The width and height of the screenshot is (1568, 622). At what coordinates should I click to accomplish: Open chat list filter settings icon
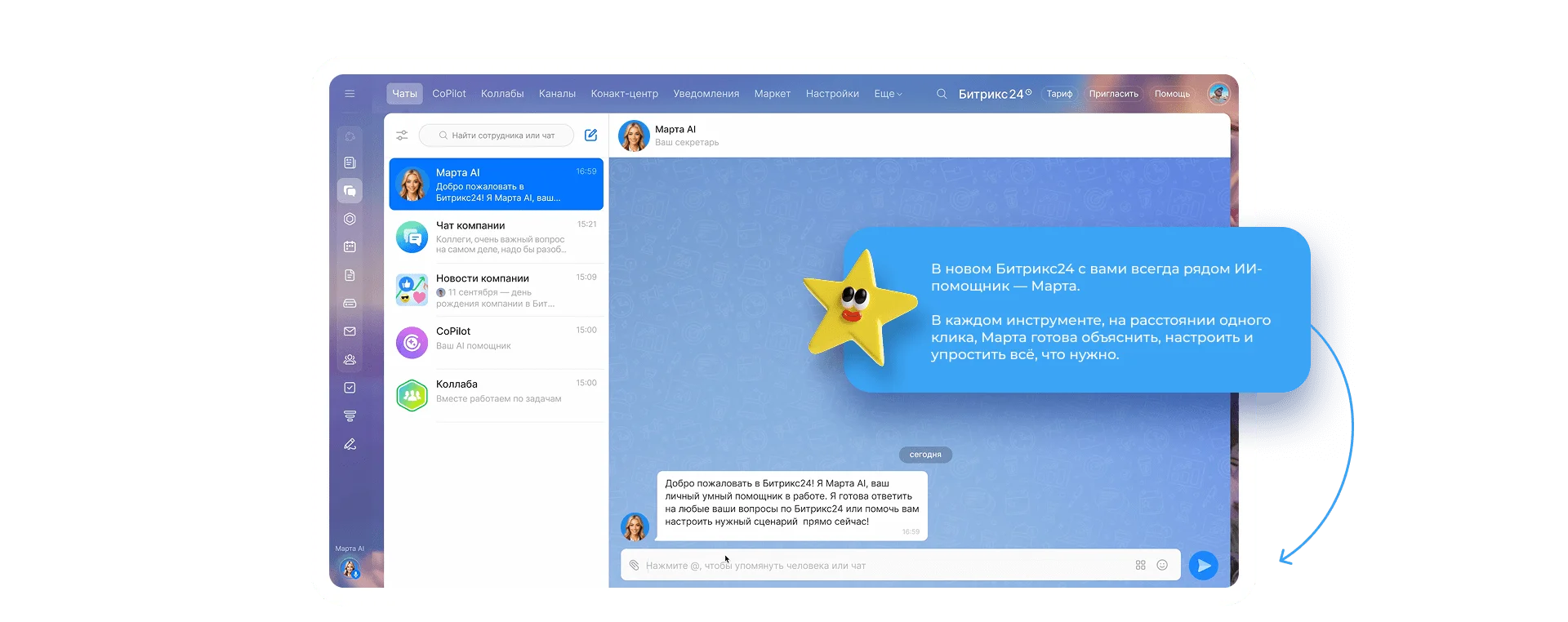(x=402, y=136)
